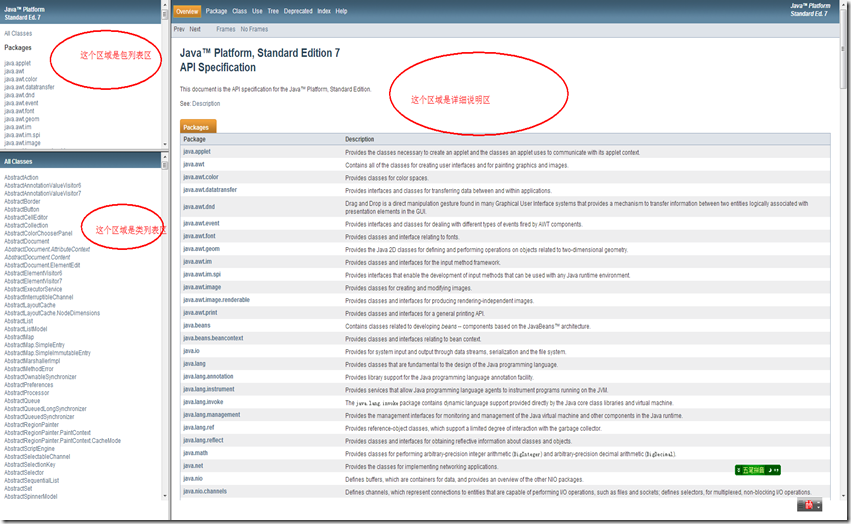Open the Overview tab

tap(187, 11)
